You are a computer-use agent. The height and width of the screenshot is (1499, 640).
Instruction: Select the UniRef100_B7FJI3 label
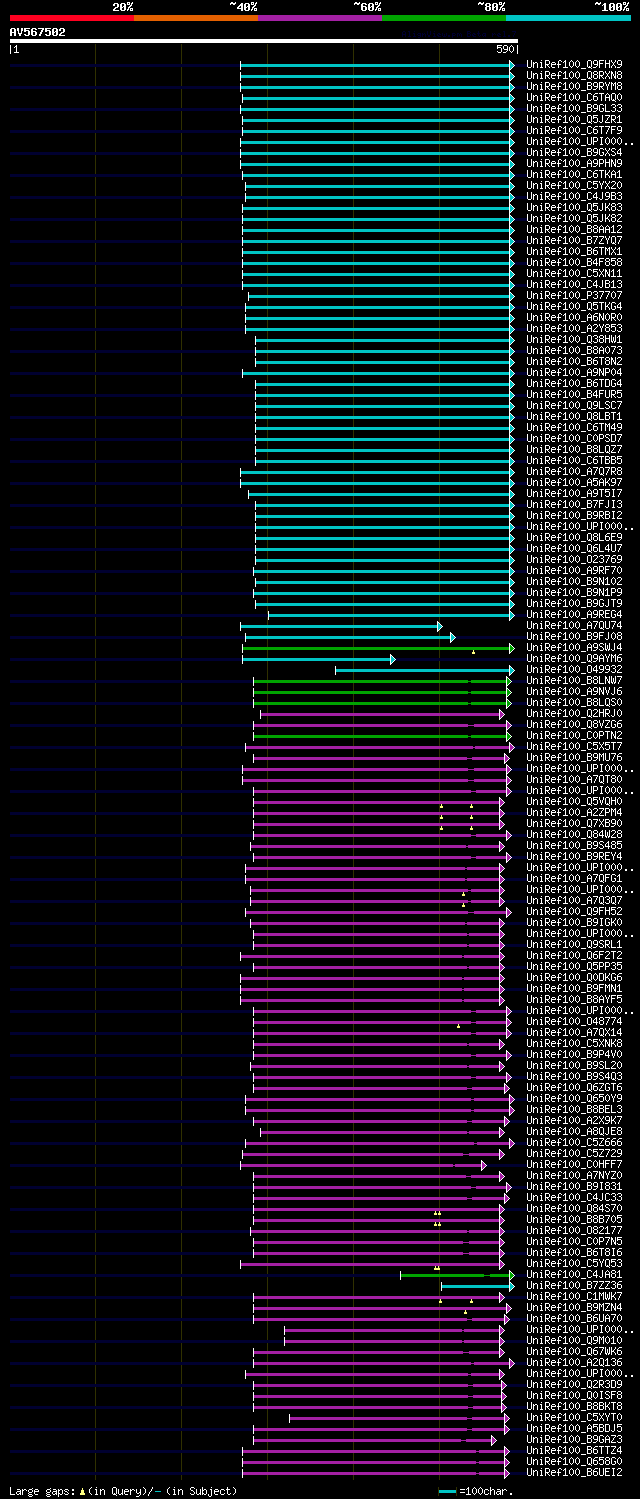574,504
